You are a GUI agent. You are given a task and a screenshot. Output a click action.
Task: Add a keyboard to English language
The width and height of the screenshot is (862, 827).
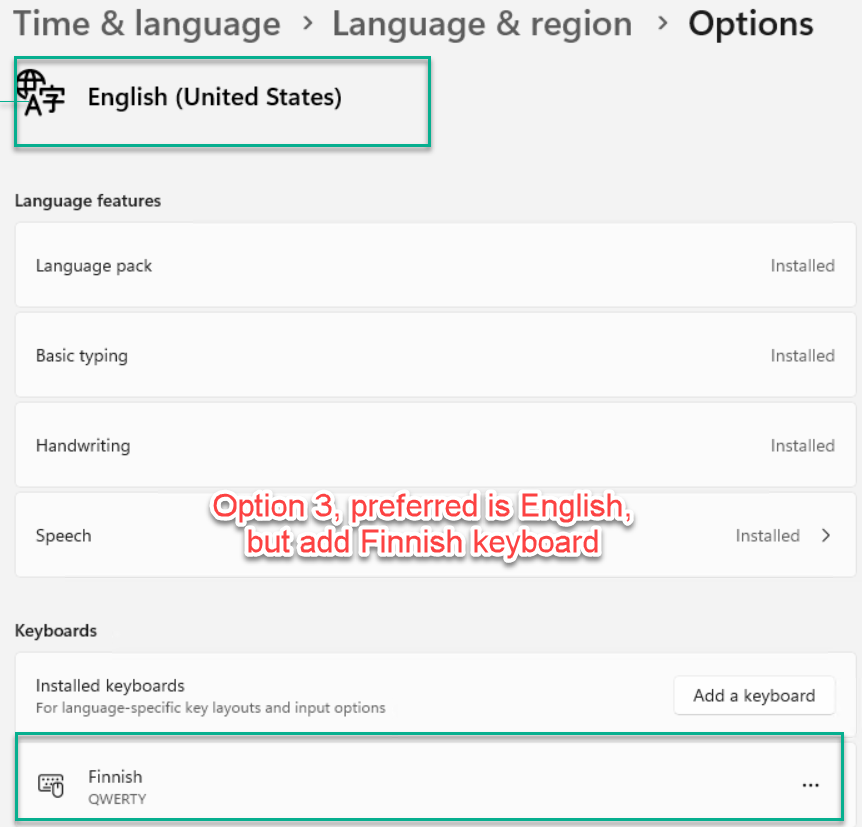tap(754, 696)
